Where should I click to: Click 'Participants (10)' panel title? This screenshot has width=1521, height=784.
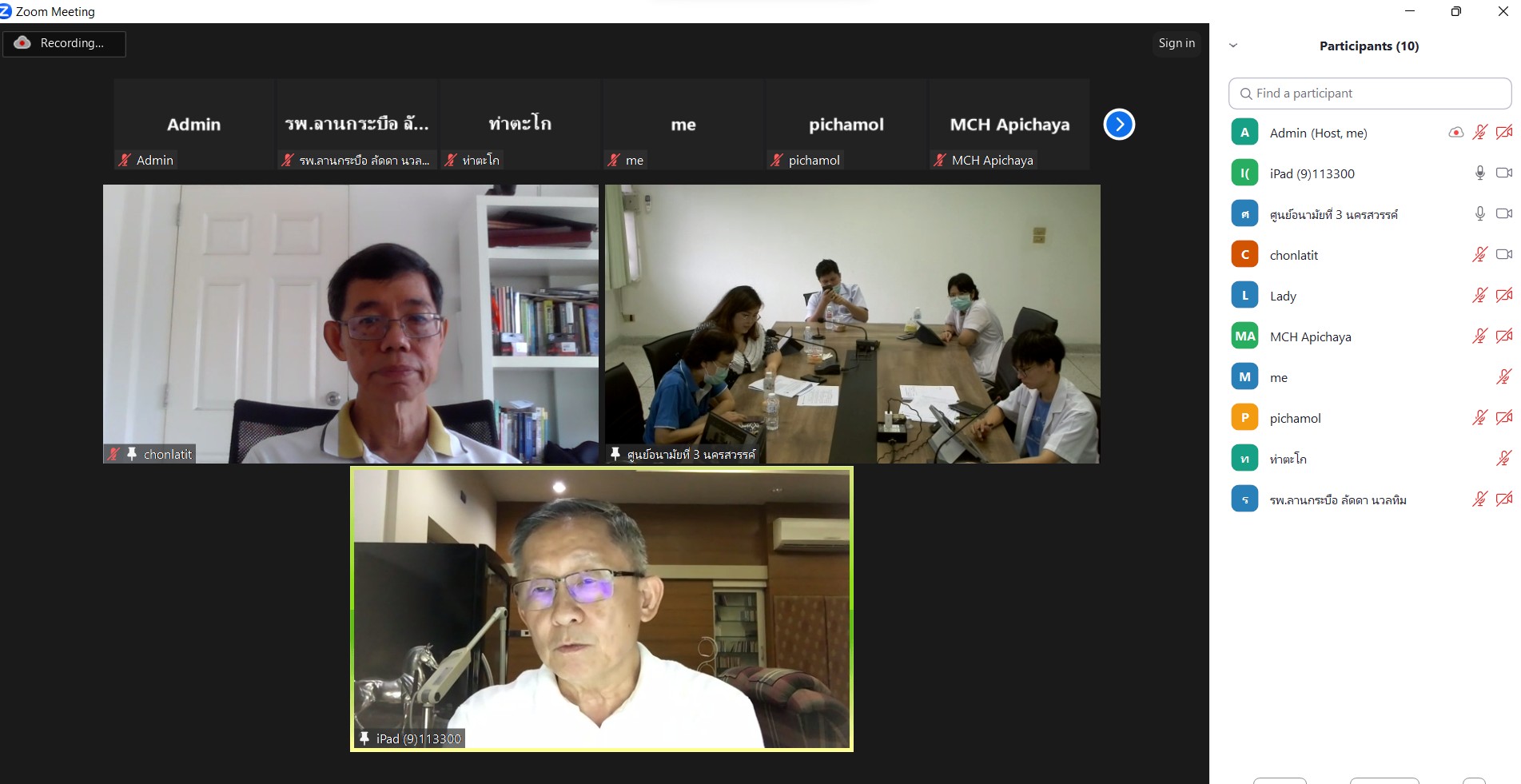(1369, 46)
